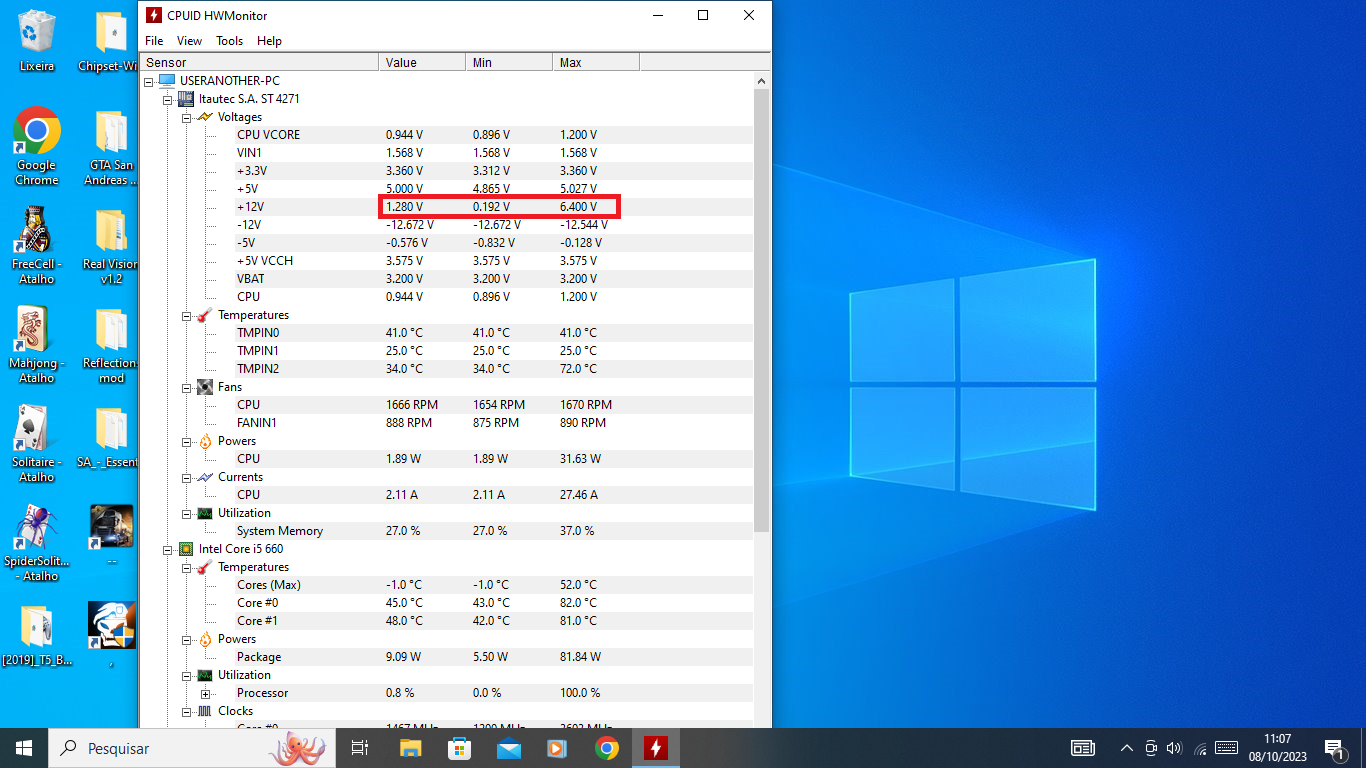This screenshot has width=1366, height=768.
Task: Collapse the USERANOTHER-PC root node
Action: click(150, 81)
